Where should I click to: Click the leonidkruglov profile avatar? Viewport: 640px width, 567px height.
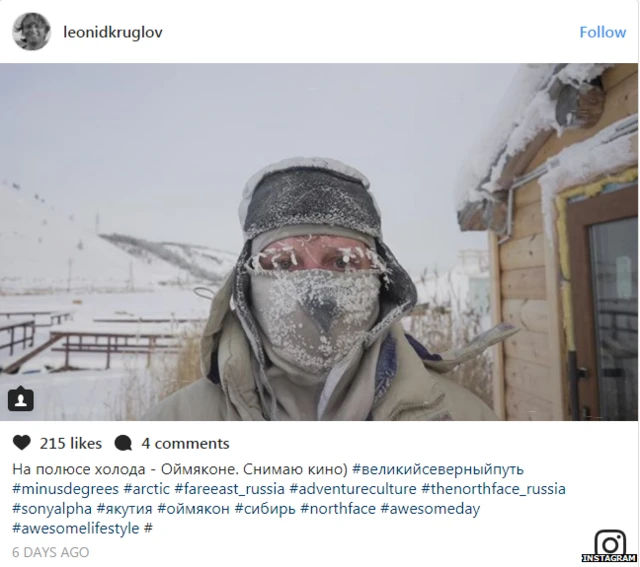[31, 31]
